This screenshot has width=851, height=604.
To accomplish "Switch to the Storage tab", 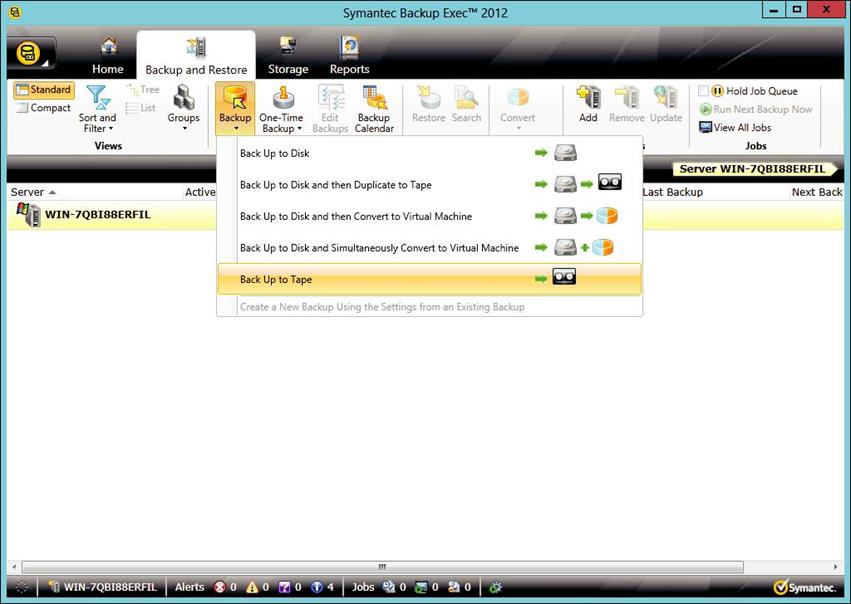I will [288, 56].
